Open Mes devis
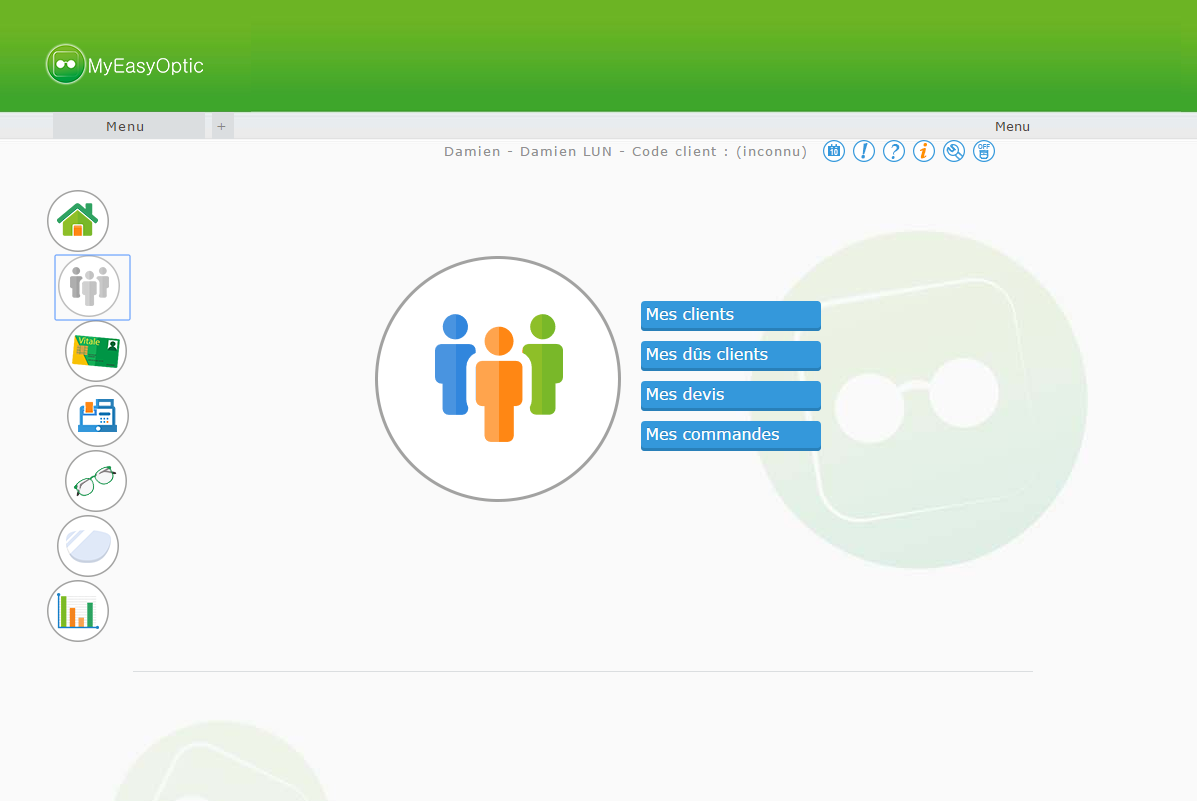Viewport: 1197px width, 801px height. pos(731,396)
